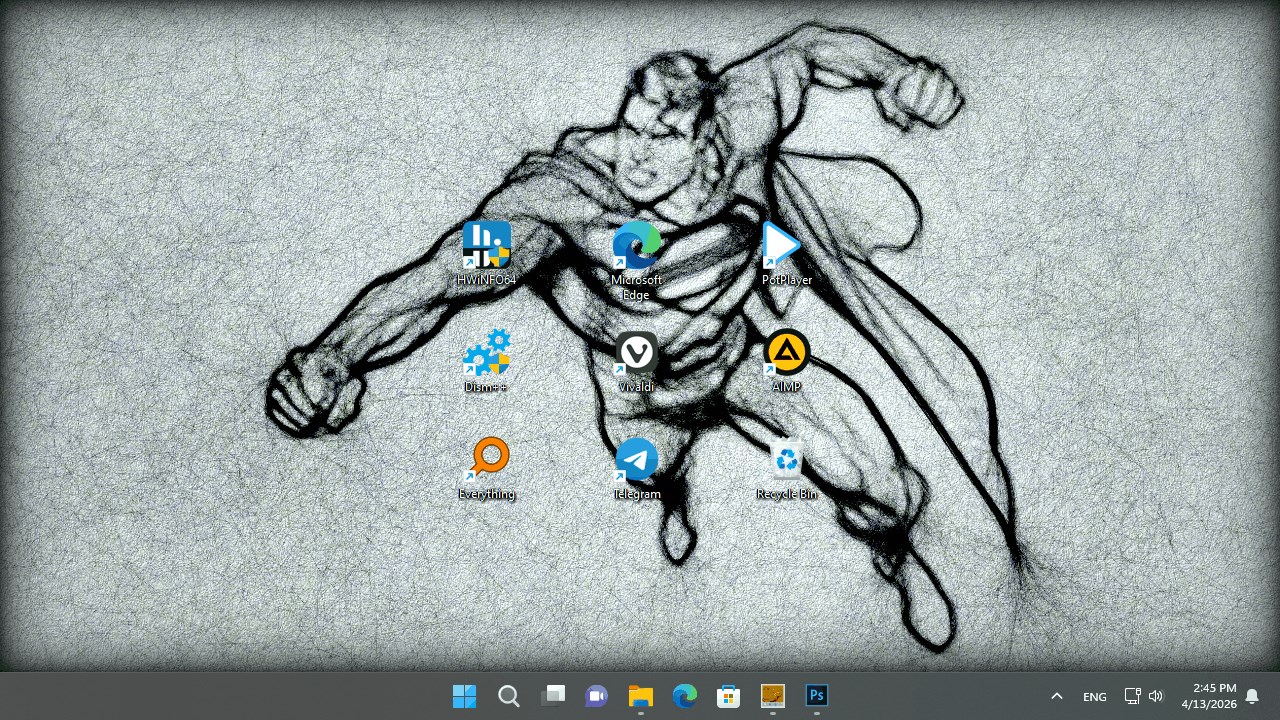Click the ENG language indicator
This screenshot has width=1280, height=720.
tap(1095, 697)
